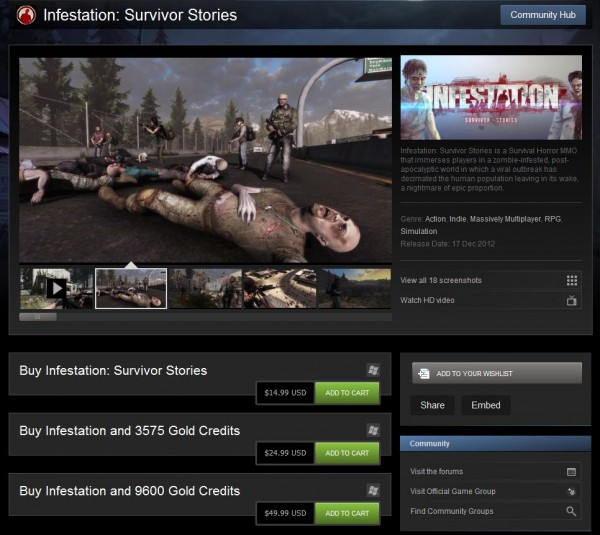Play the trailer video thumbnail
The height and width of the screenshot is (535, 600).
[x=57, y=289]
